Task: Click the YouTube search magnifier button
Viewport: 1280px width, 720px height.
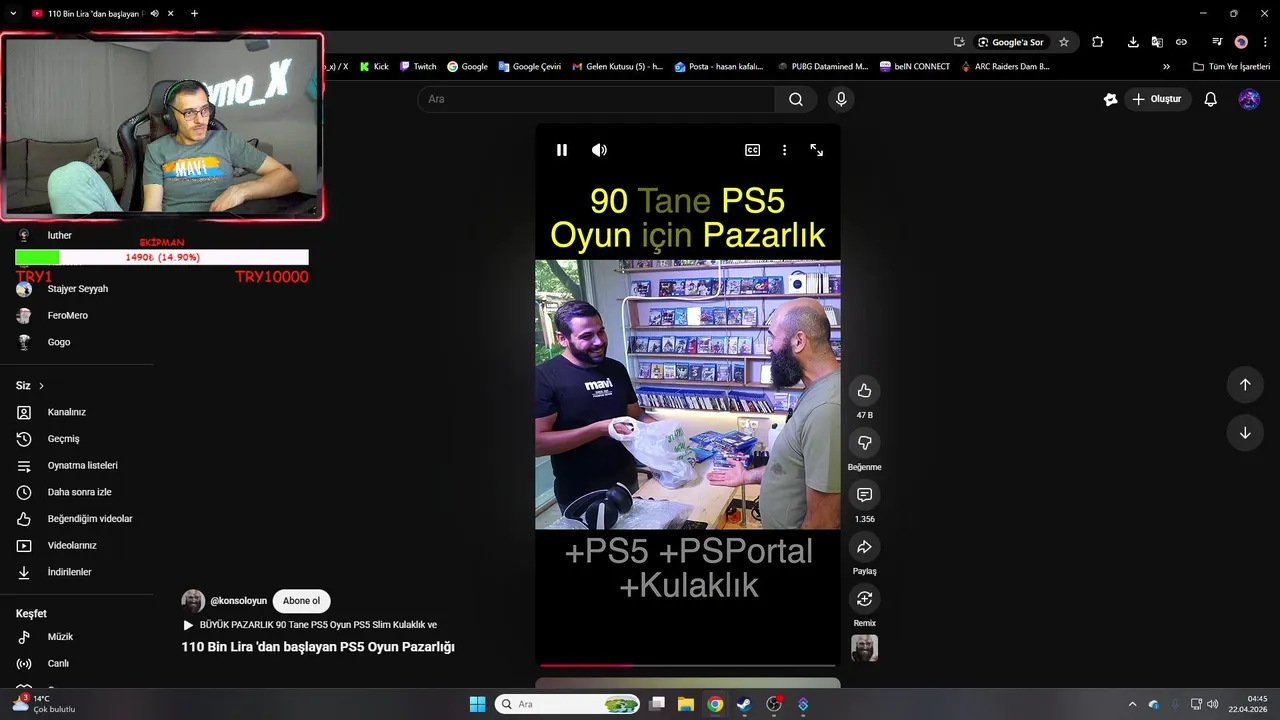Action: [x=796, y=99]
